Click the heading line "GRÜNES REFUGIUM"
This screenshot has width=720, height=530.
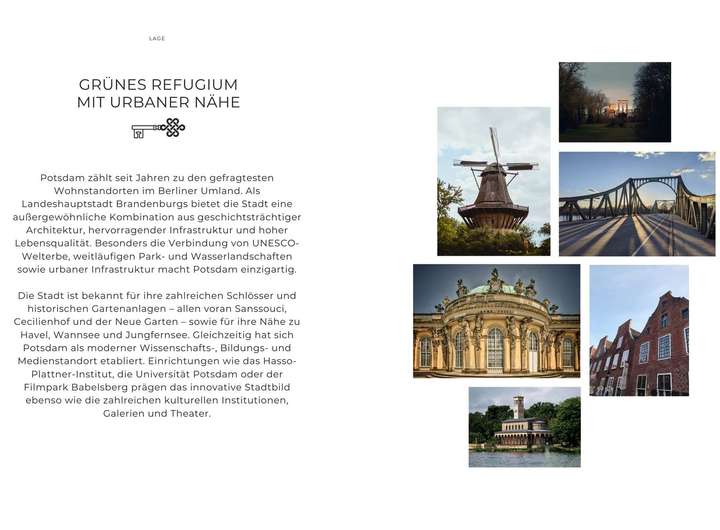pos(158,85)
